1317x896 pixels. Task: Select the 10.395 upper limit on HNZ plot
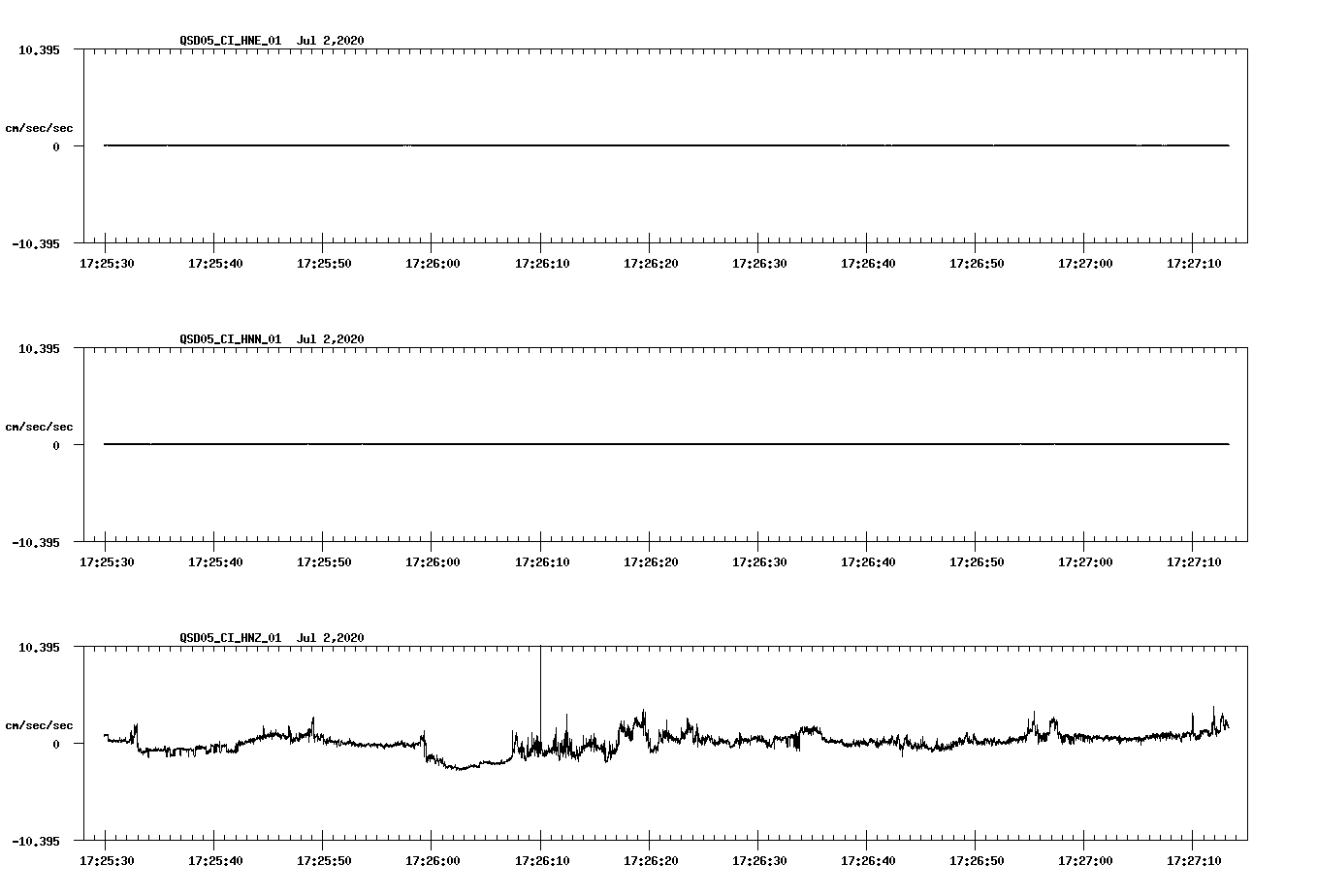tap(39, 647)
